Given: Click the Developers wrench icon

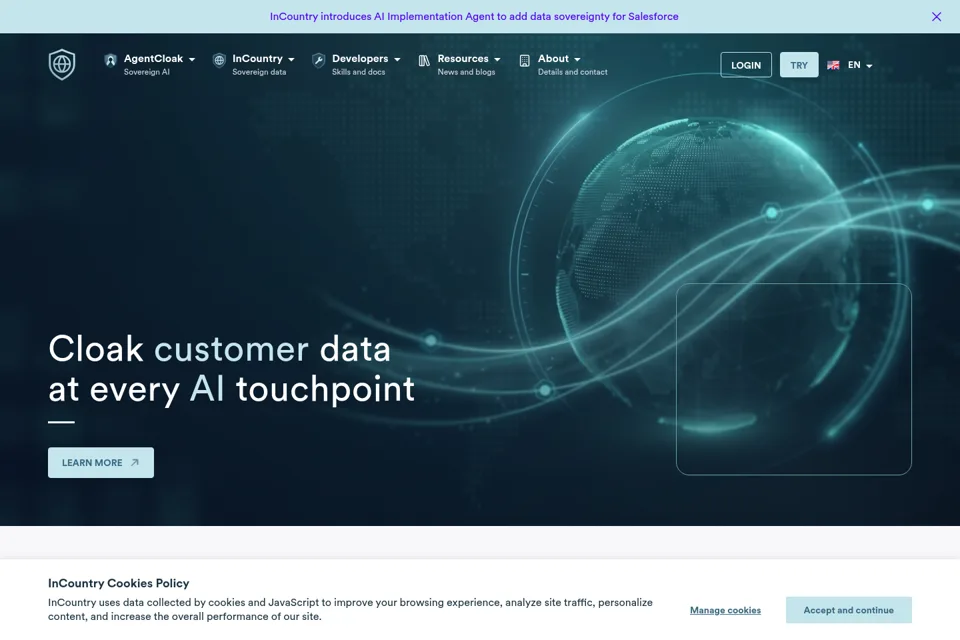Looking at the screenshot, I should pos(318,60).
